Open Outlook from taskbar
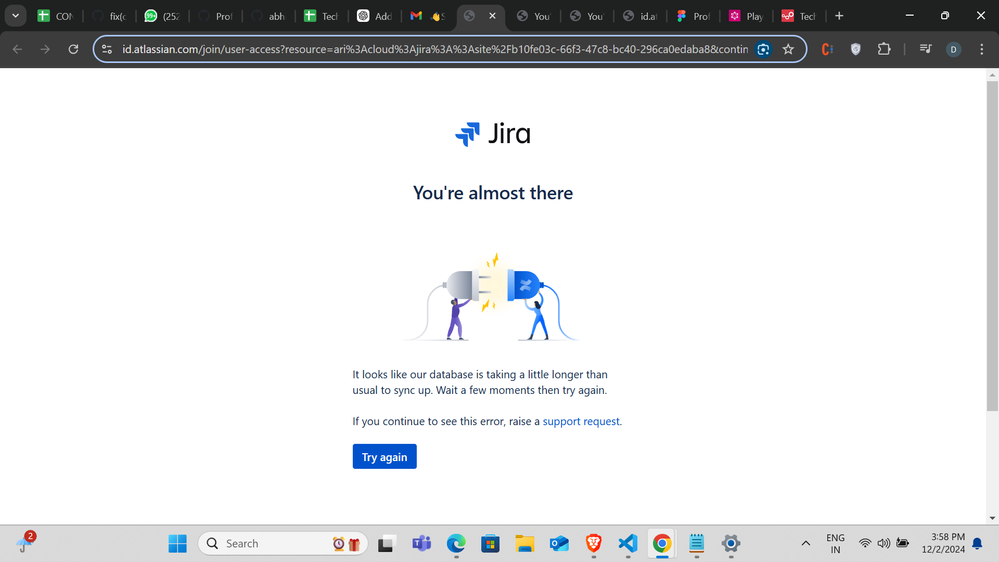Image resolution: width=999 pixels, height=562 pixels. click(x=559, y=544)
